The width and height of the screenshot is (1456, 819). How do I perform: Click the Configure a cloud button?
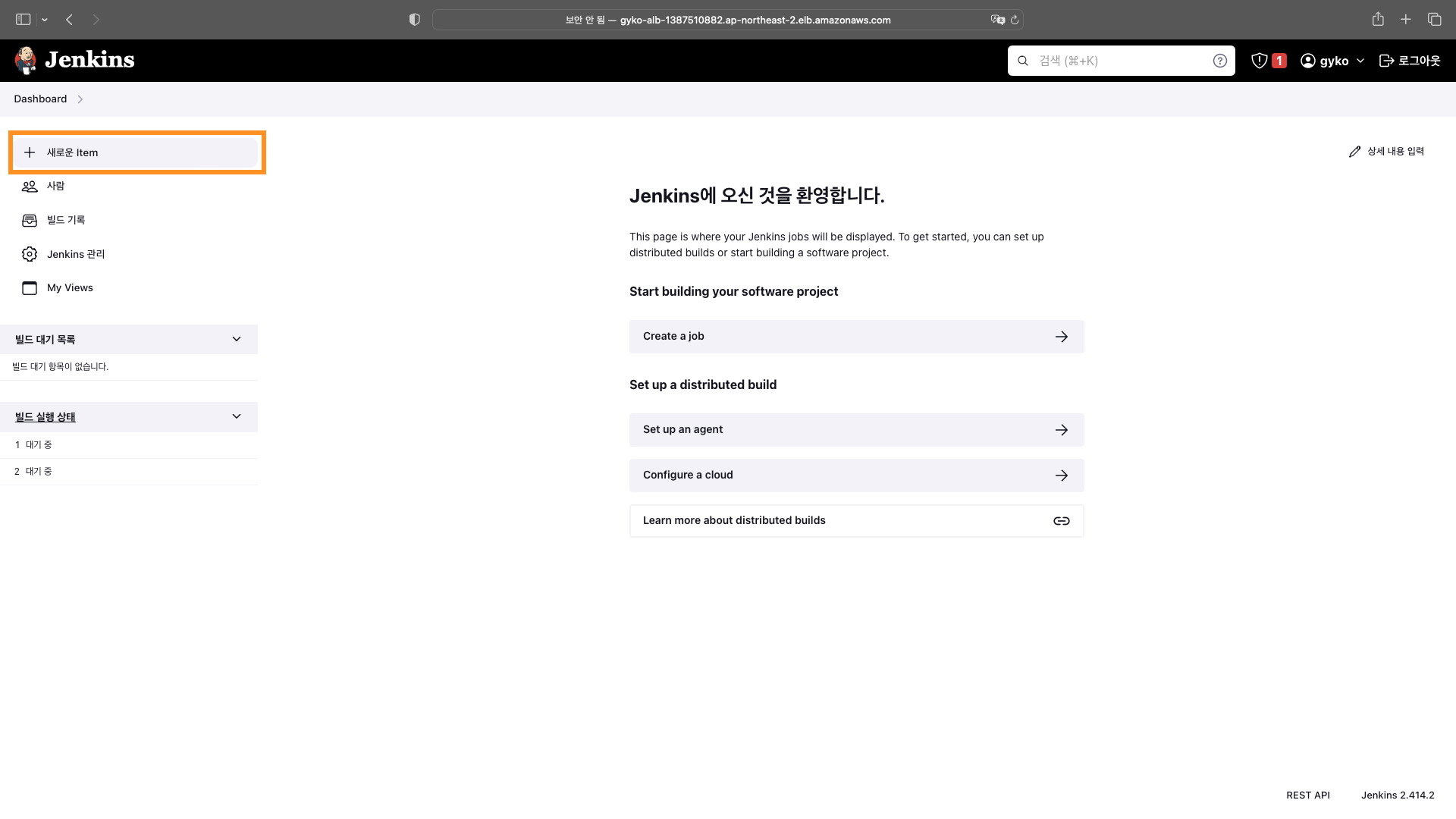(x=857, y=475)
